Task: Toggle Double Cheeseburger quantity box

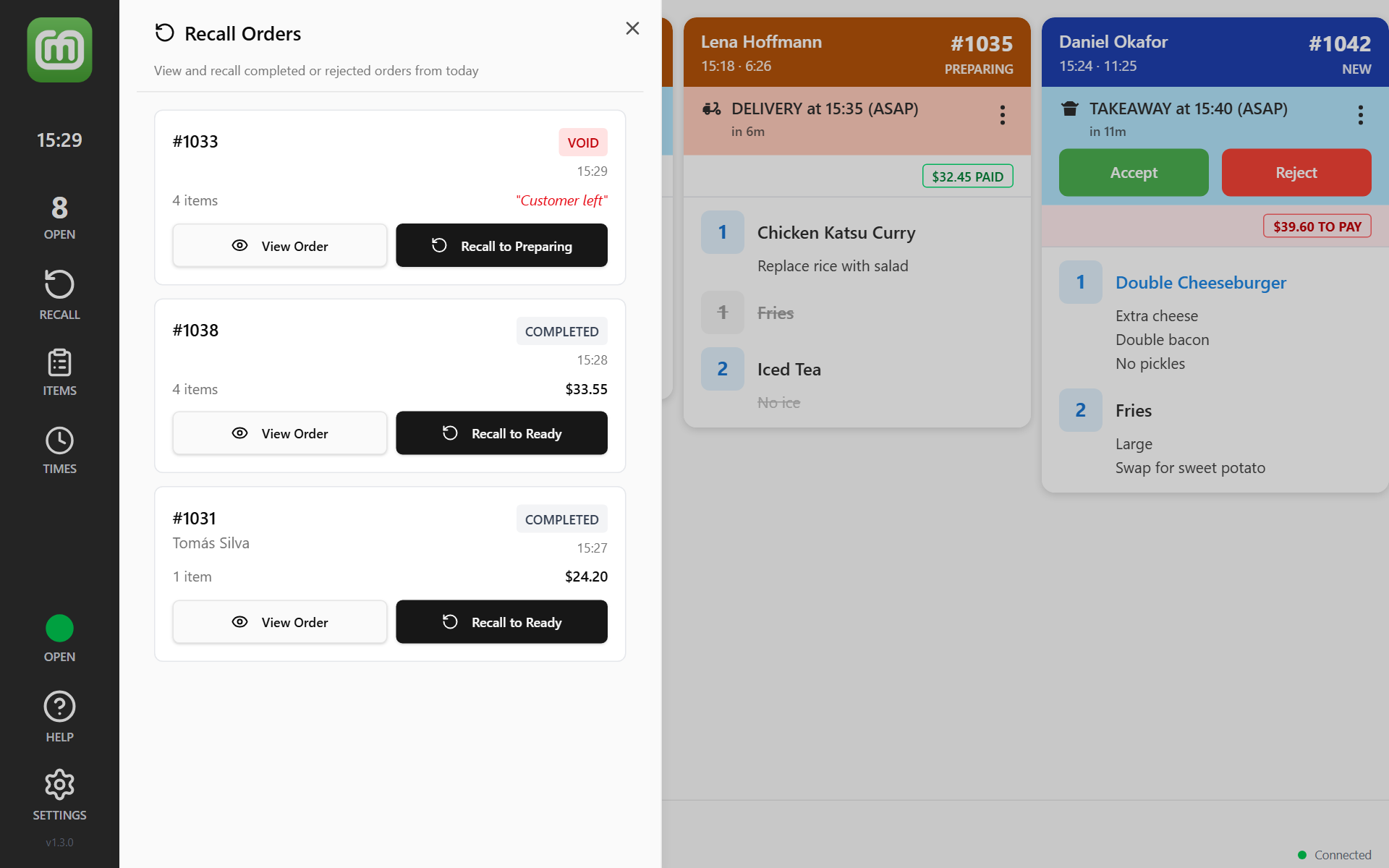Action: click(x=1080, y=282)
